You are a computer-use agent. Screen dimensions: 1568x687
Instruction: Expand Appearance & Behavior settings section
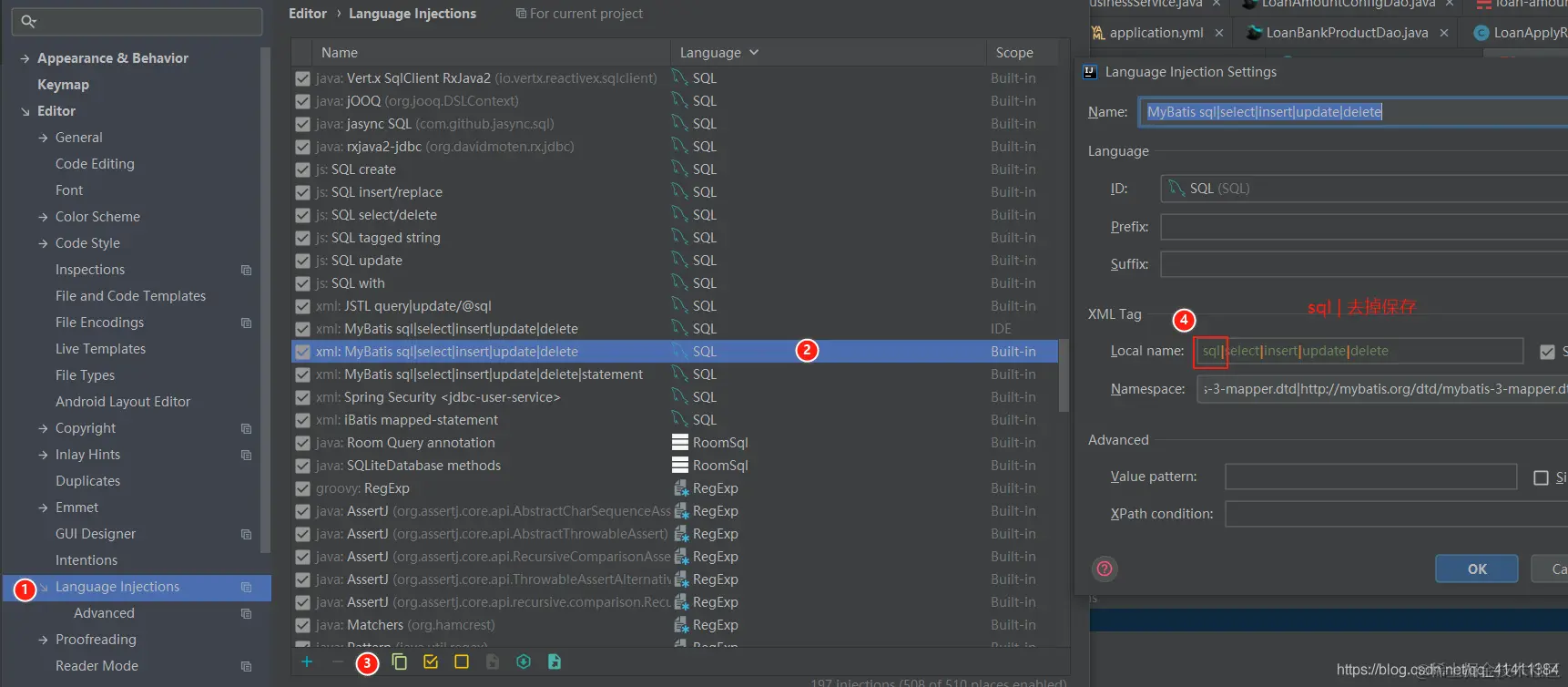(x=25, y=58)
